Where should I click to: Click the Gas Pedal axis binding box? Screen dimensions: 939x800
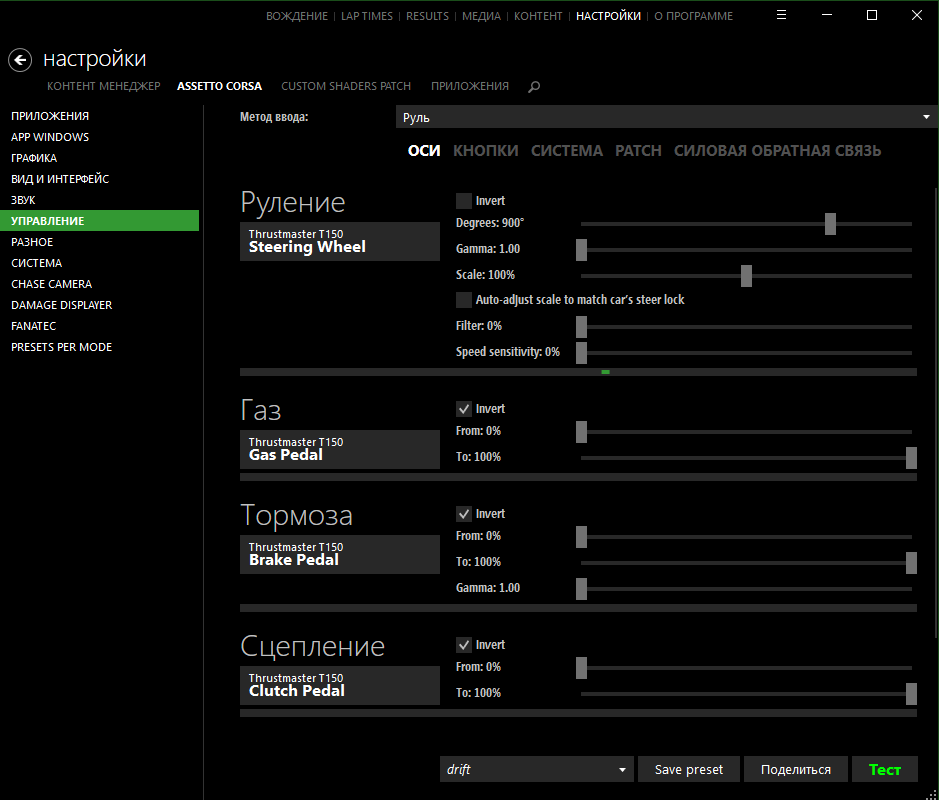[x=340, y=449]
